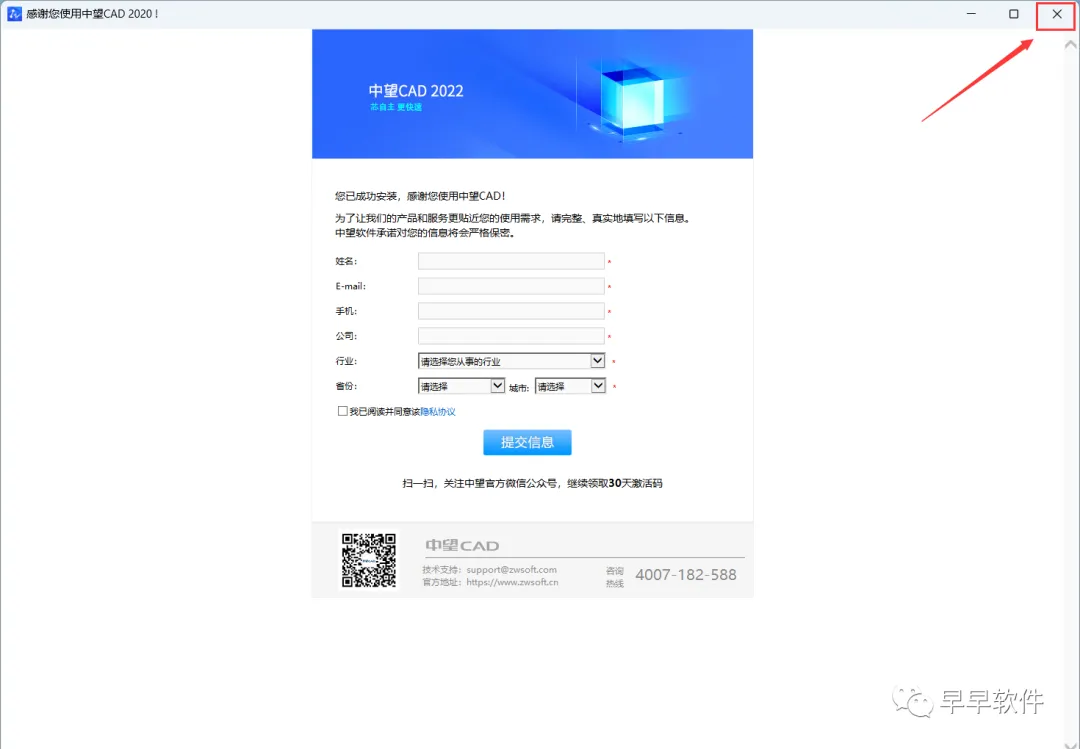Focus the 公司 company input field
Viewport: 1080px width, 749px height.
[x=511, y=336]
